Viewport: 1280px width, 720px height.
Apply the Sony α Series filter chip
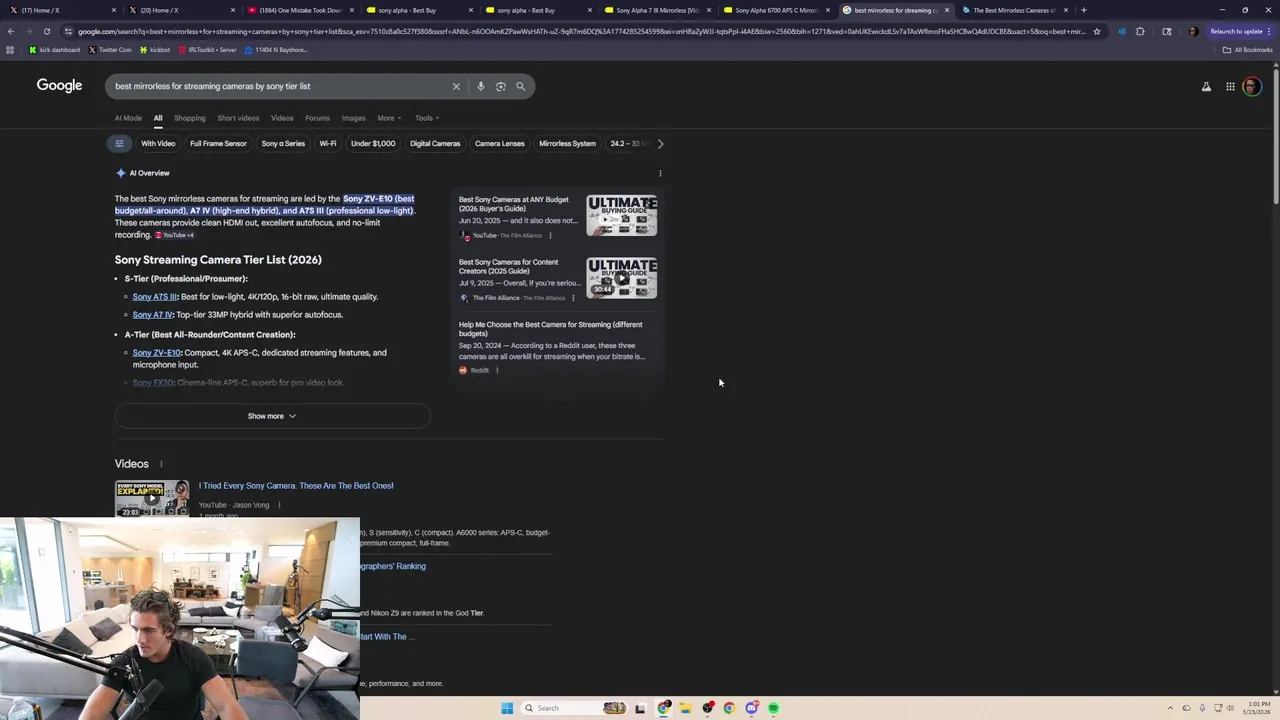(x=283, y=143)
